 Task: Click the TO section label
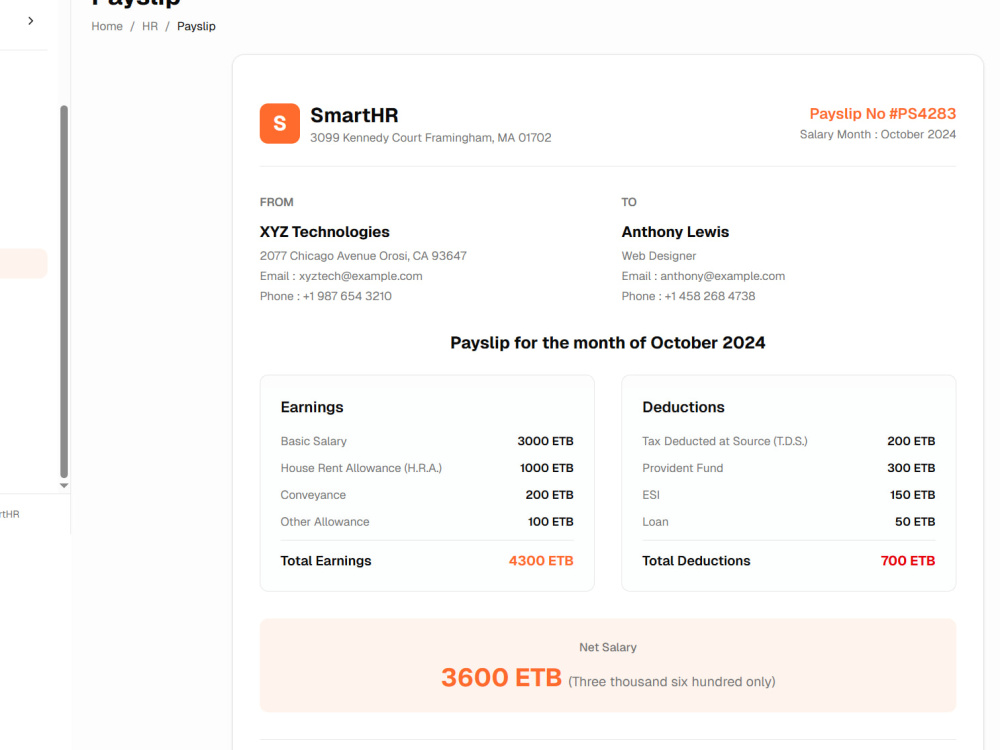(629, 202)
